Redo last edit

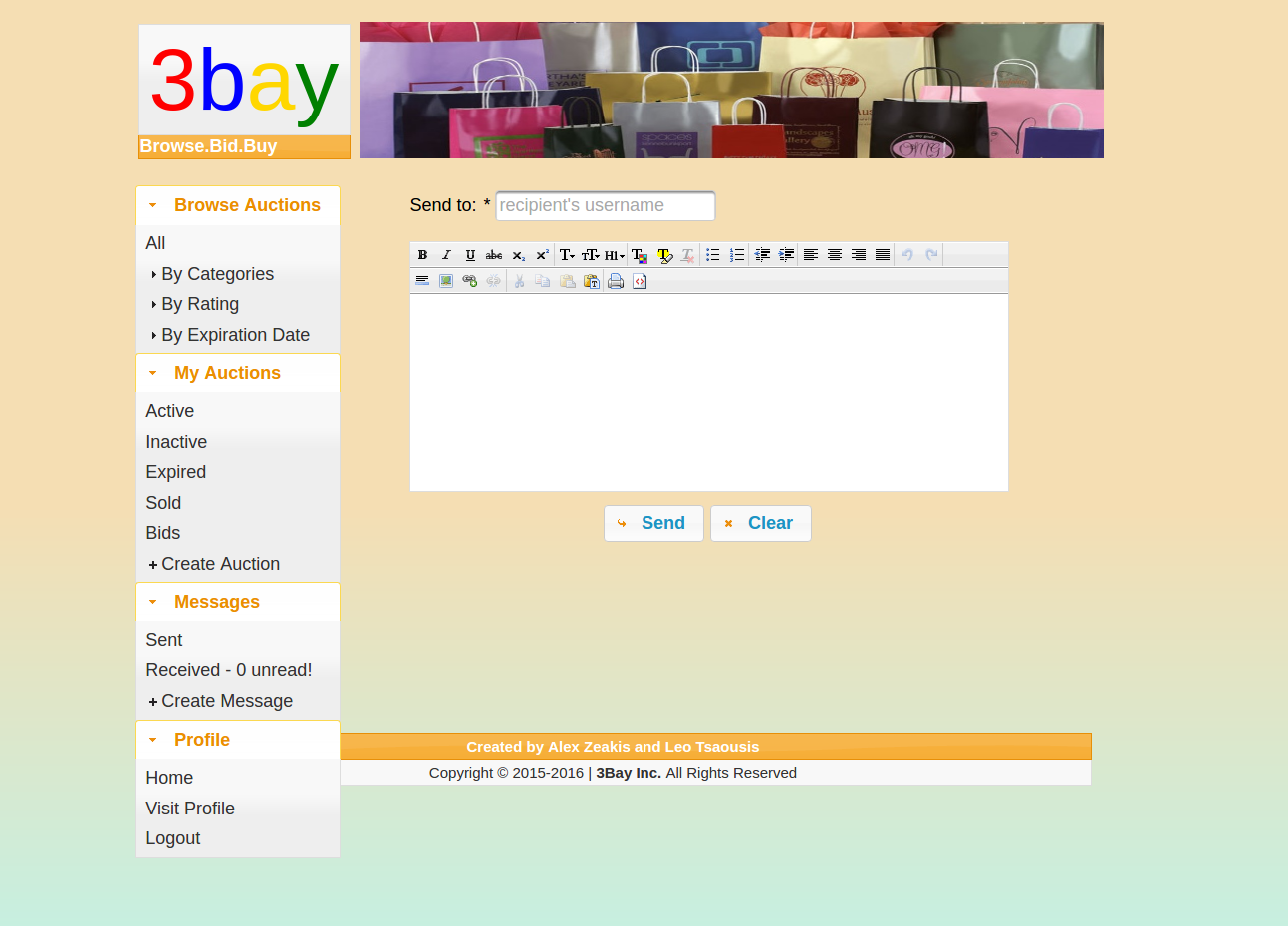(x=931, y=255)
